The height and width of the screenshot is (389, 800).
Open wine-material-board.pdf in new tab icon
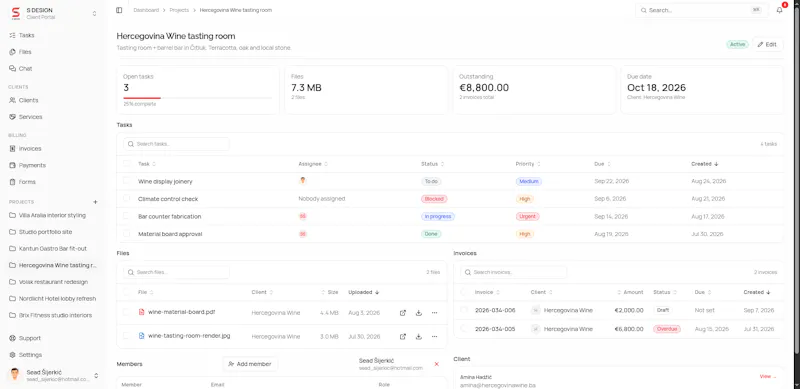[403, 313]
